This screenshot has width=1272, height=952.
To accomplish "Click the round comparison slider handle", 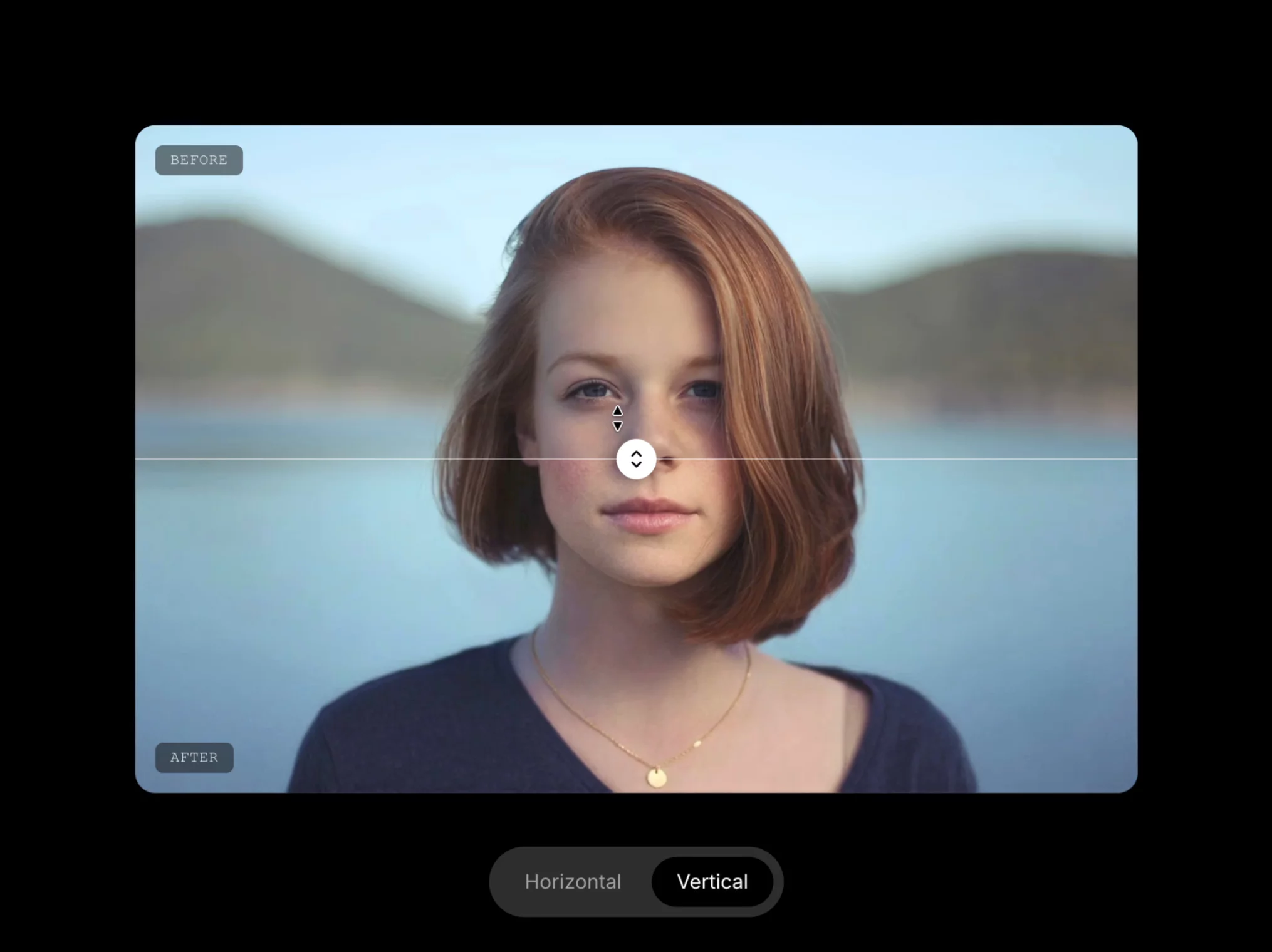I will click(x=636, y=459).
